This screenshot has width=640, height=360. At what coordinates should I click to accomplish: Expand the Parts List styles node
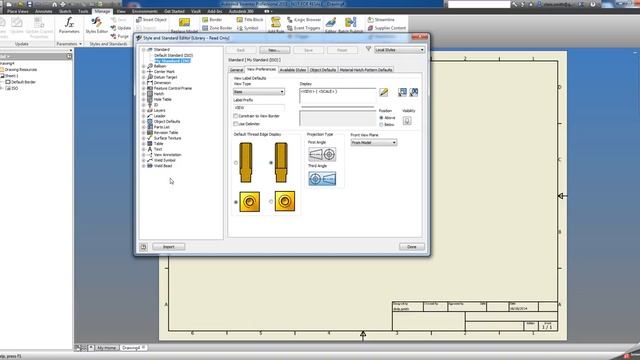click(x=144, y=127)
